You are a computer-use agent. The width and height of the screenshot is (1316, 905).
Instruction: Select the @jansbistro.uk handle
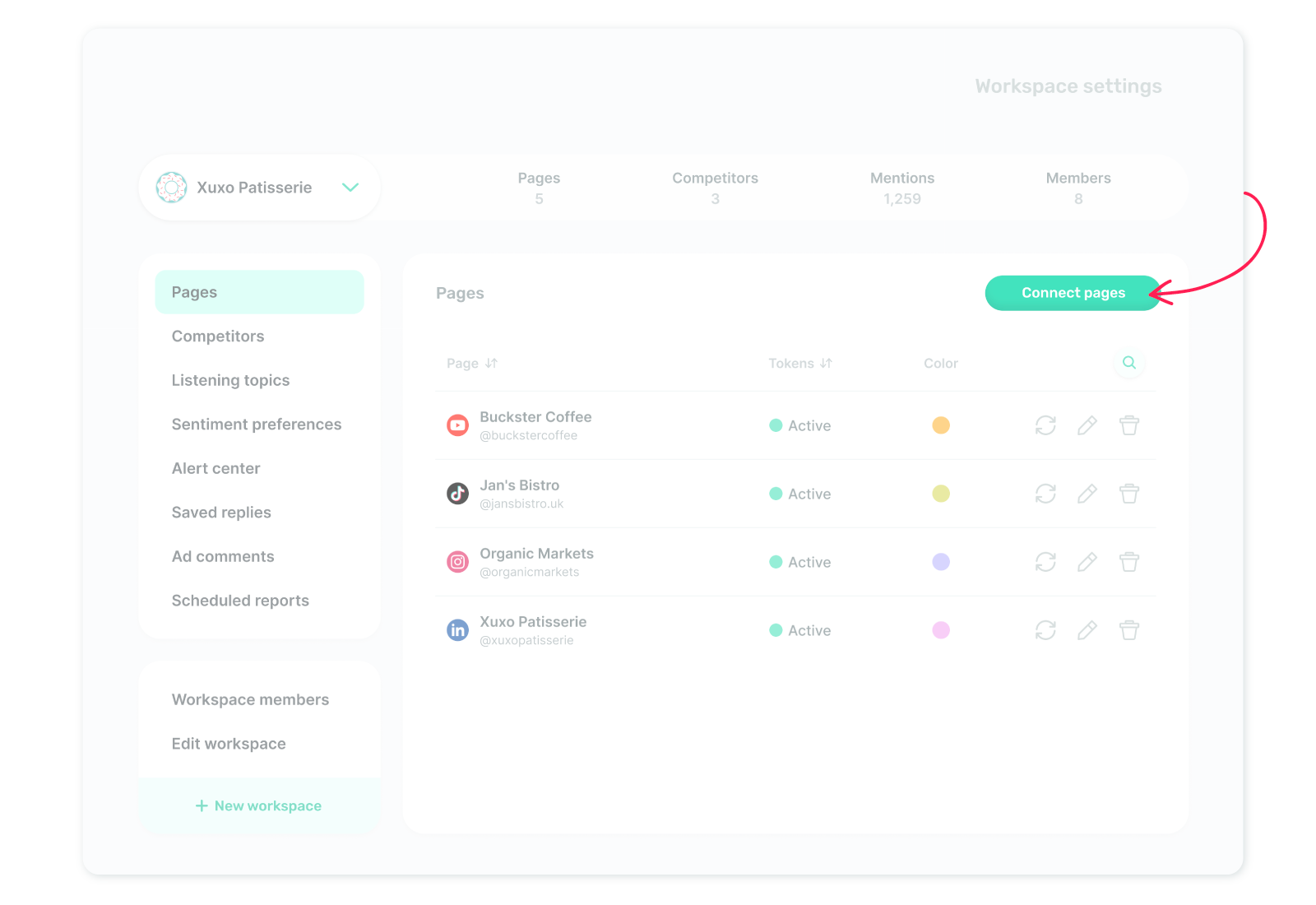point(521,504)
